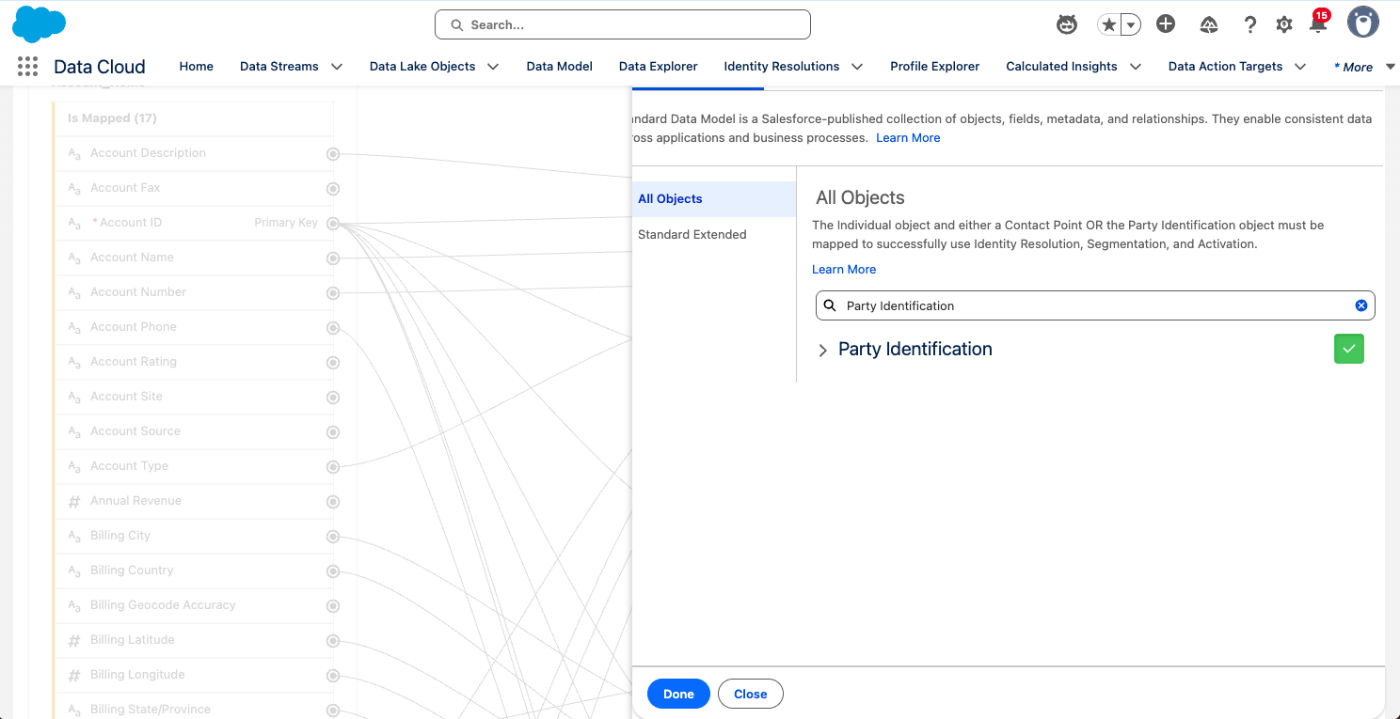Image resolution: width=1400 pixels, height=719 pixels.
Task: Open the App Launcher grid icon
Action: tap(28, 66)
